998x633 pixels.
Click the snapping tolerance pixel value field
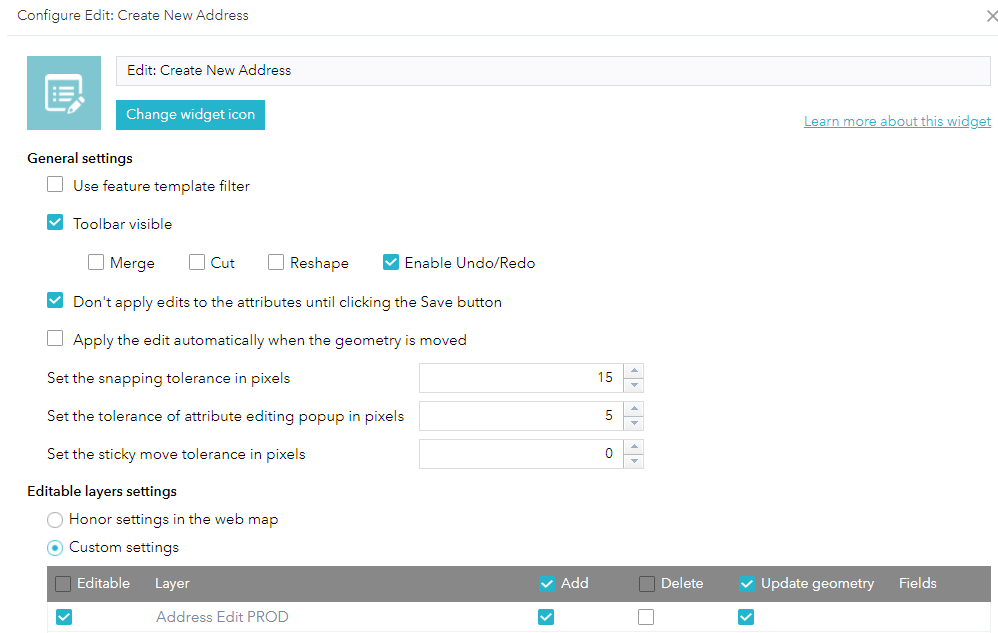pyautogui.click(x=520, y=378)
